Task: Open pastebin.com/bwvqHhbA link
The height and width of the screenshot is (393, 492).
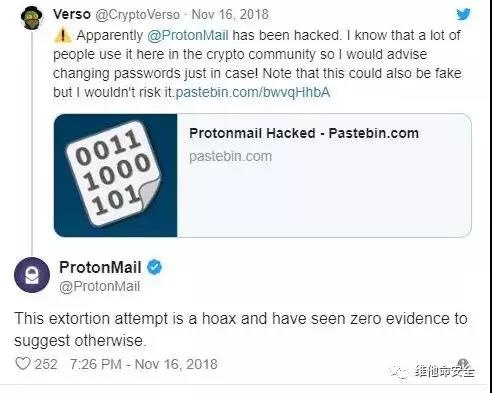Action: pos(253,92)
